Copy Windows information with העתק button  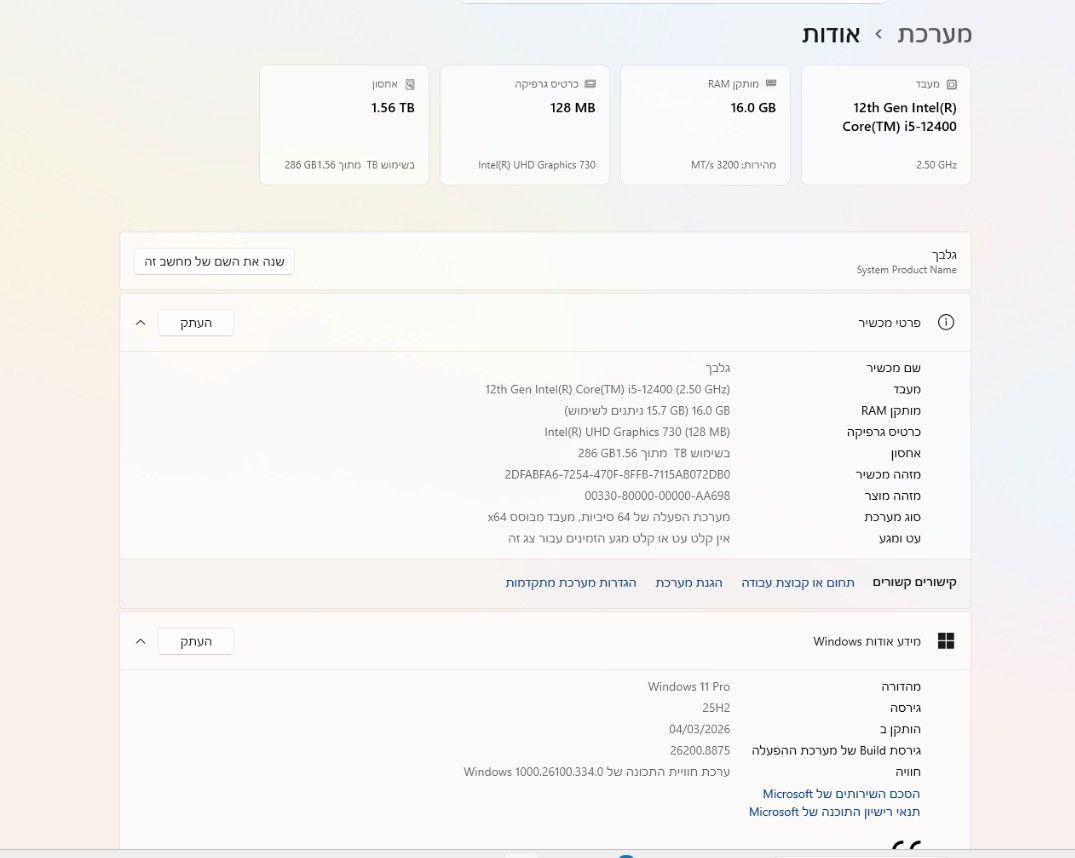tap(196, 641)
